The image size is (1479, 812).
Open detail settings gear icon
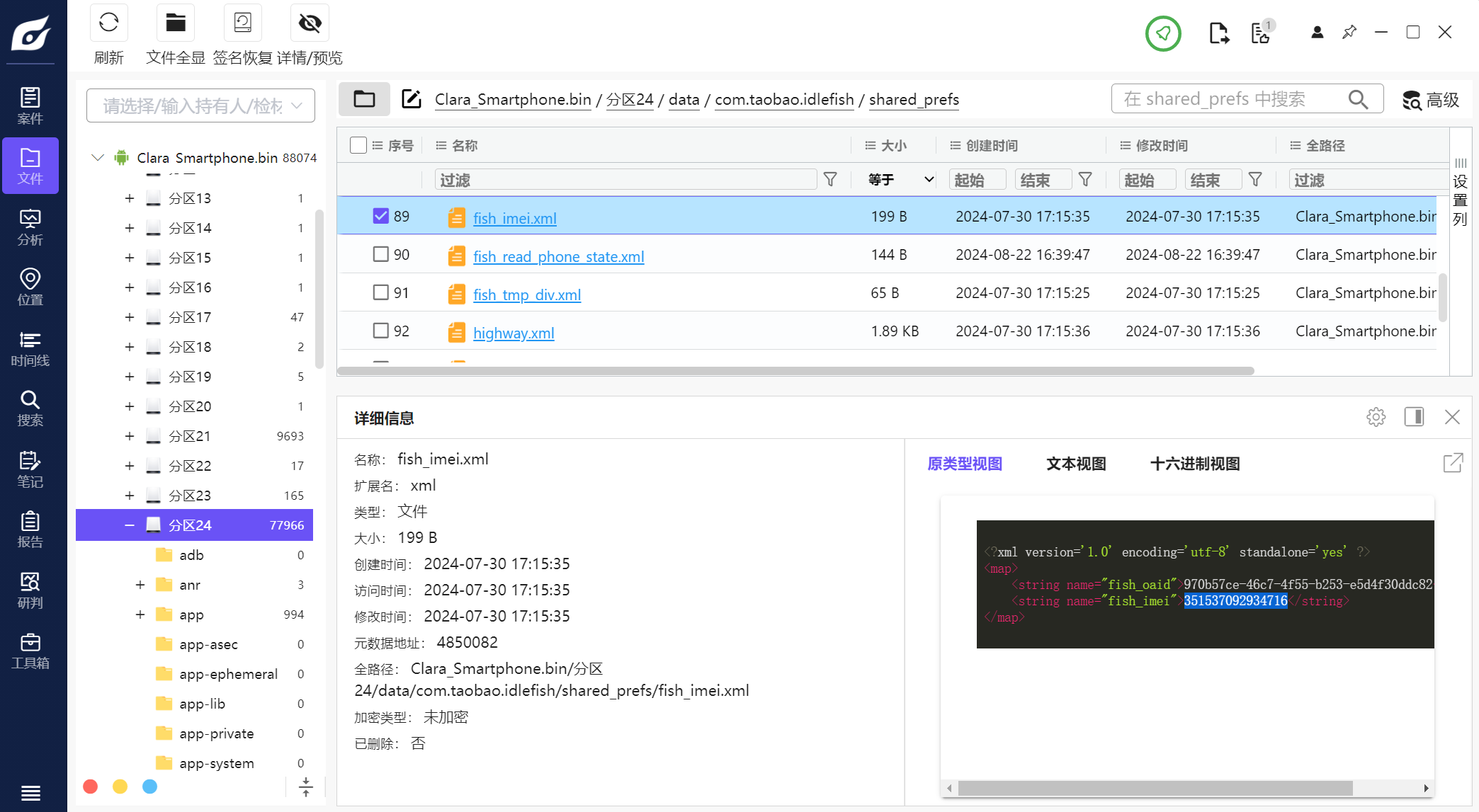point(1376,417)
